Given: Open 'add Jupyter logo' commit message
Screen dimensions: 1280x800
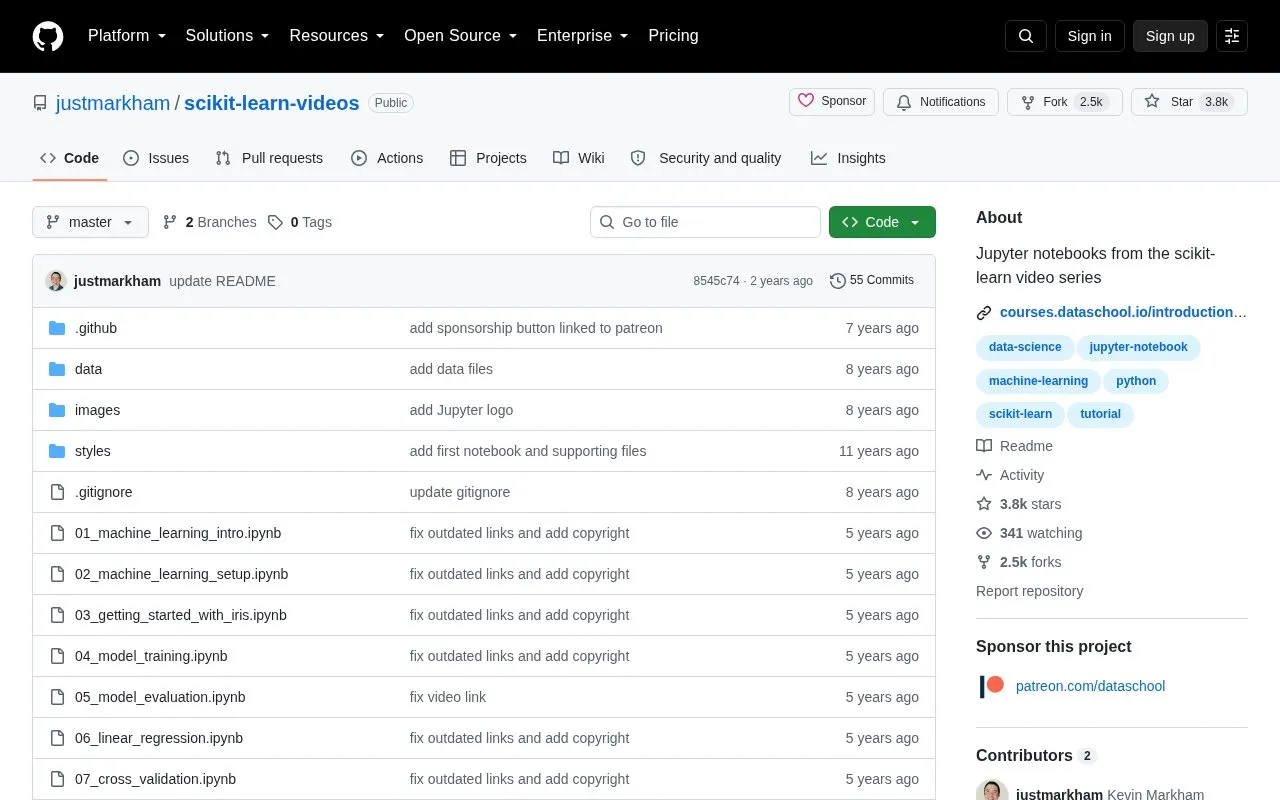Looking at the screenshot, I should pyautogui.click(x=461, y=410).
